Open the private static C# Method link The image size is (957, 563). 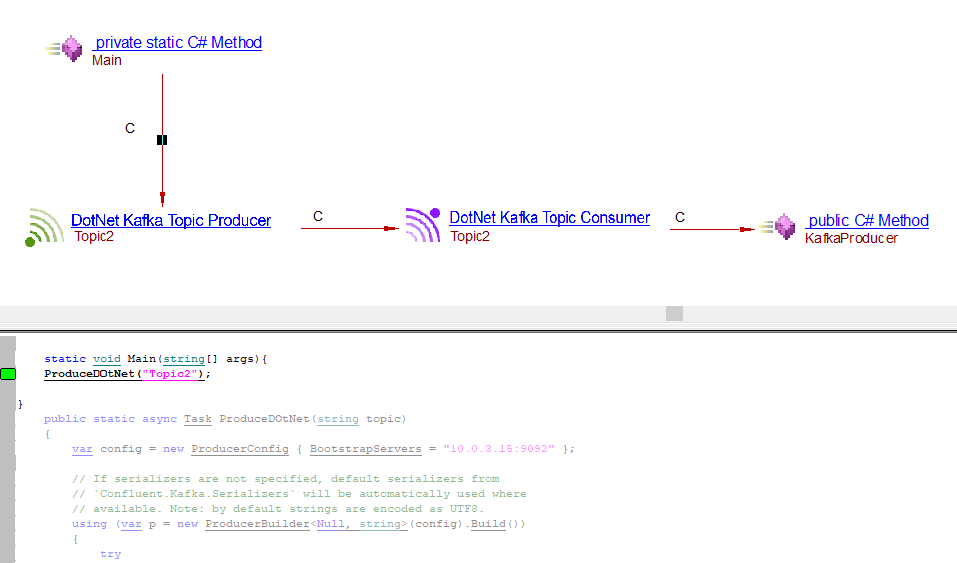click(x=178, y=43)
